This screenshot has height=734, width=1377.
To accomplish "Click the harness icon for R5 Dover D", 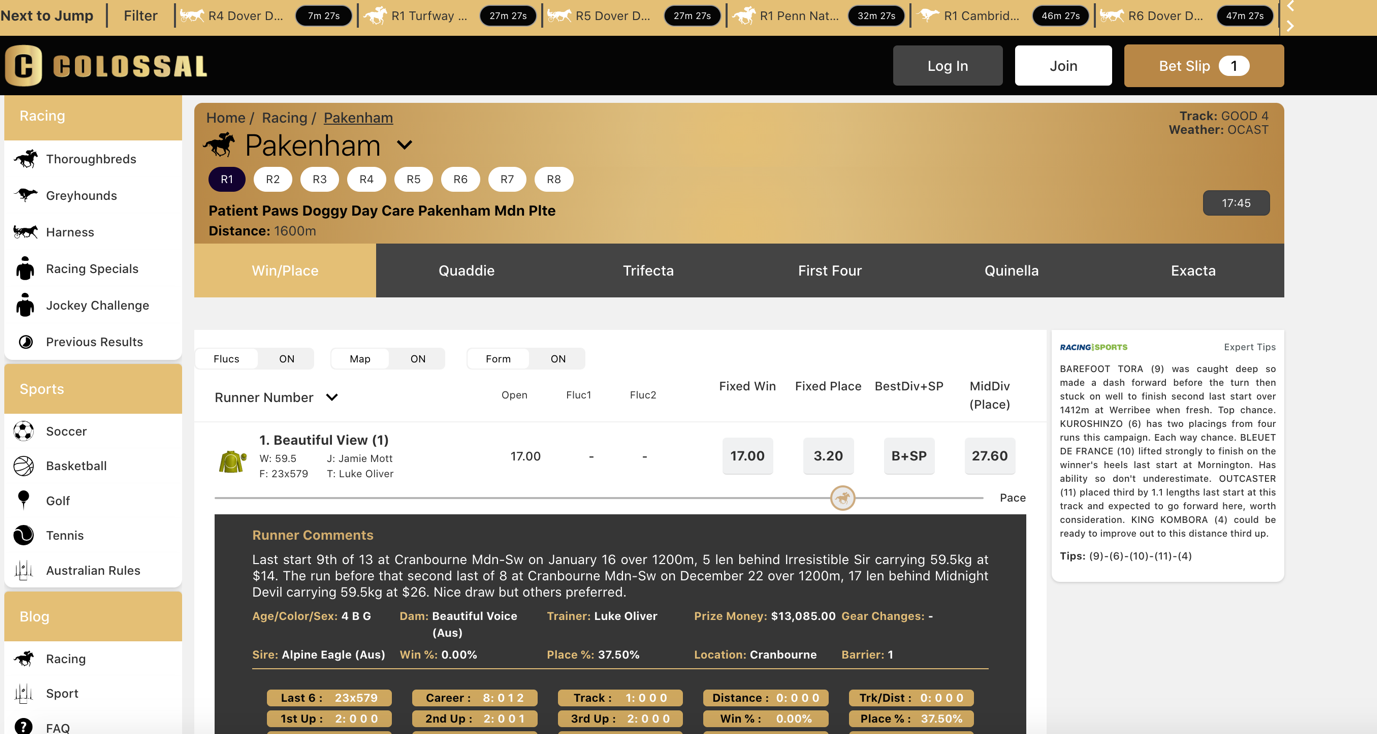I will click(x=560, y=15).
